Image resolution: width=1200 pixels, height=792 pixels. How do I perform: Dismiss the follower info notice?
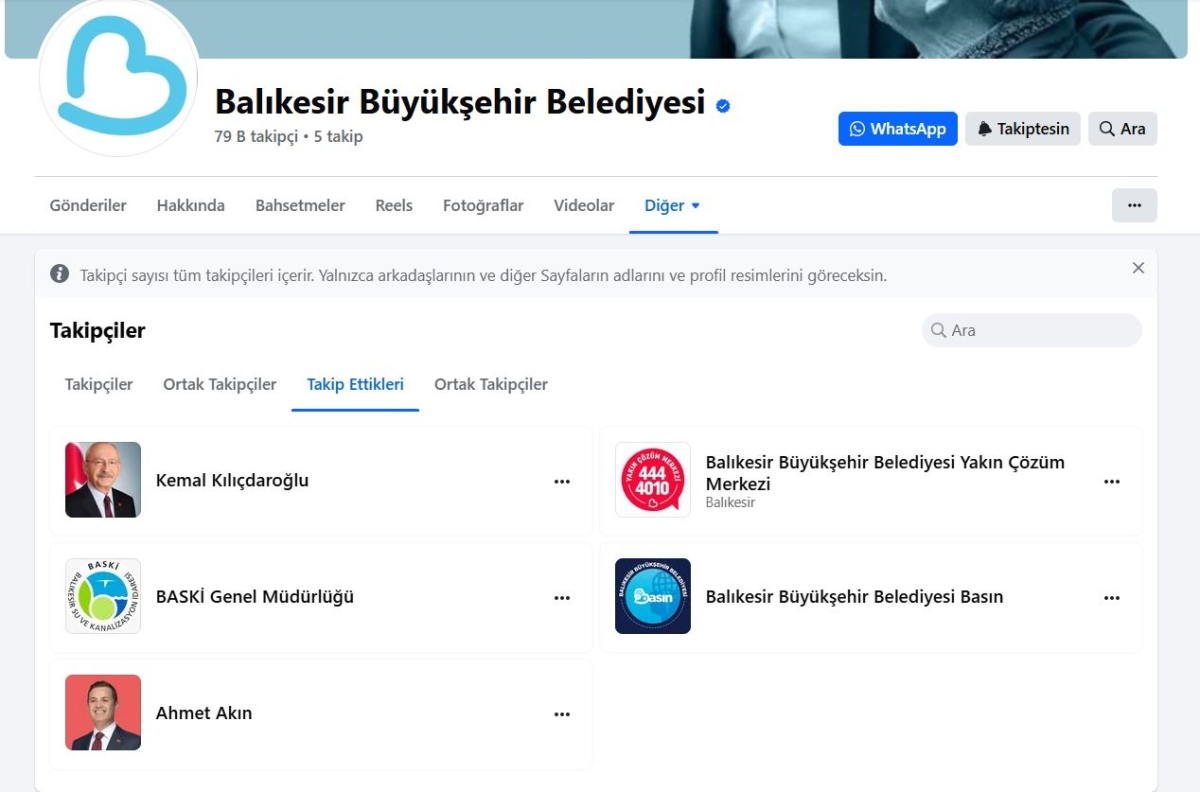(x=1138, y=268)
